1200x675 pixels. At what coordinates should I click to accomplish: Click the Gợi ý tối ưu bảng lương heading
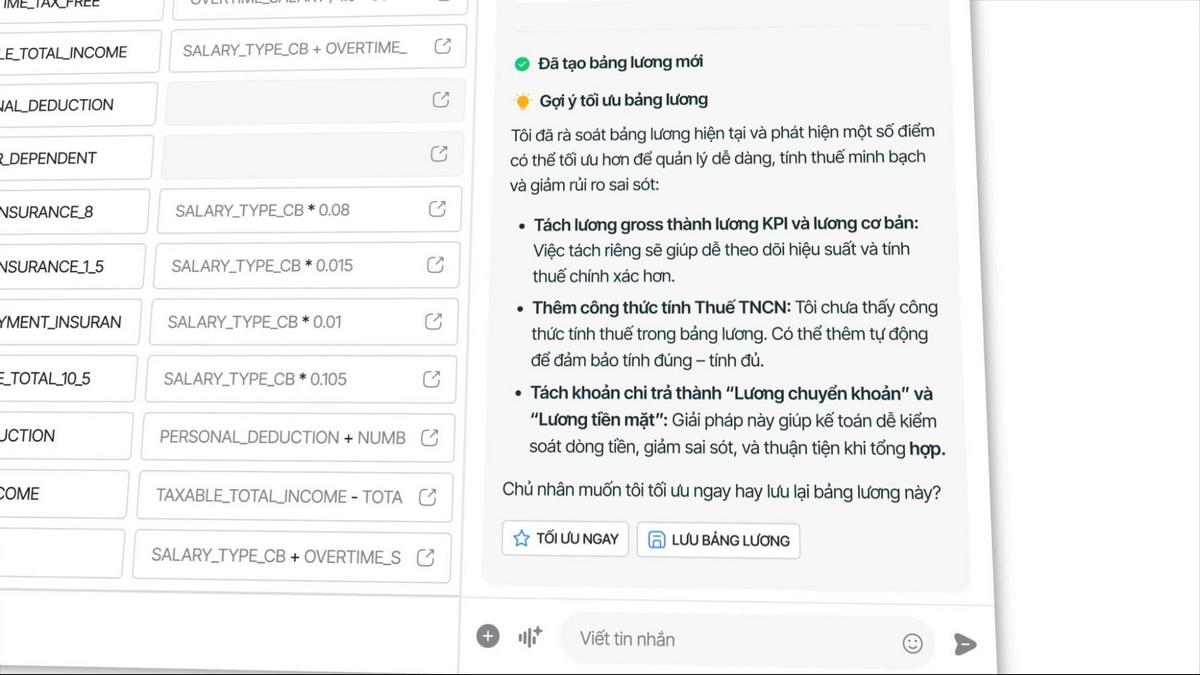pyautogui.click(x=623, y=100)
